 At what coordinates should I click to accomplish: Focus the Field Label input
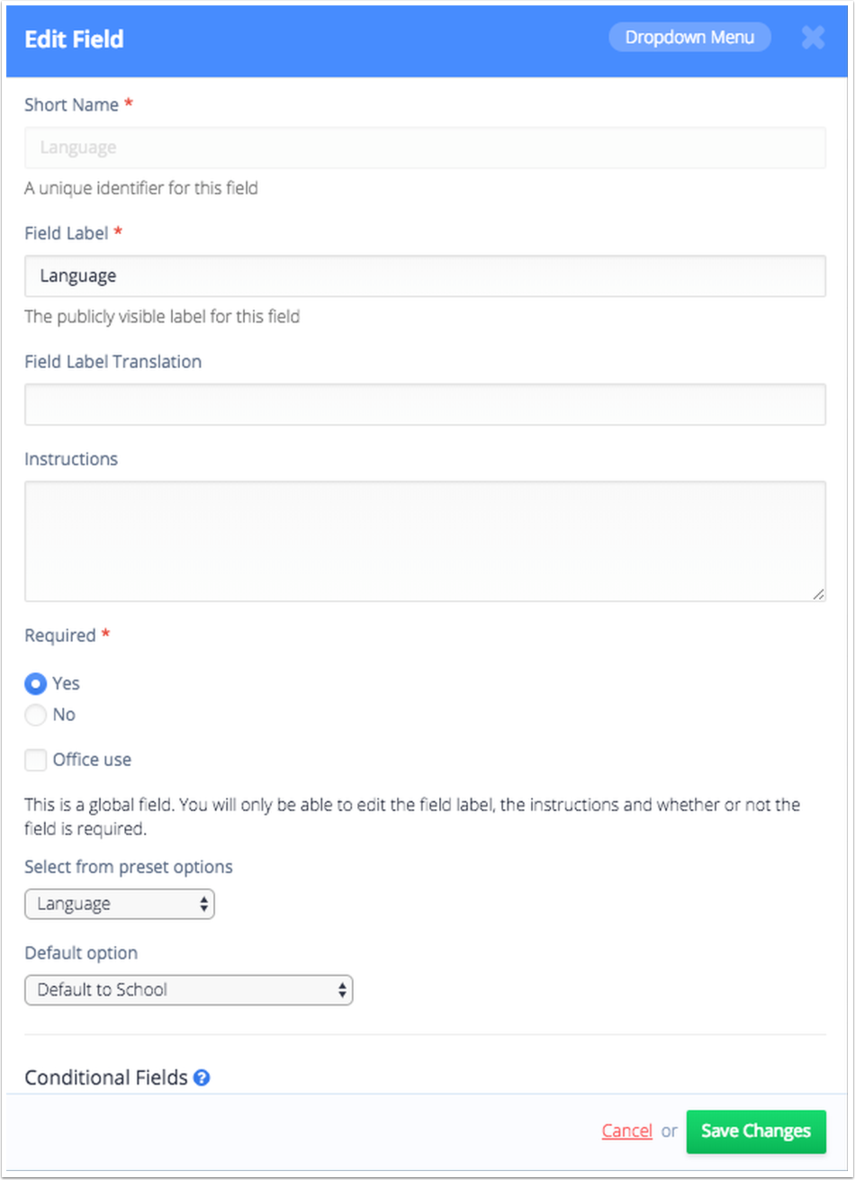coord(425,276)
